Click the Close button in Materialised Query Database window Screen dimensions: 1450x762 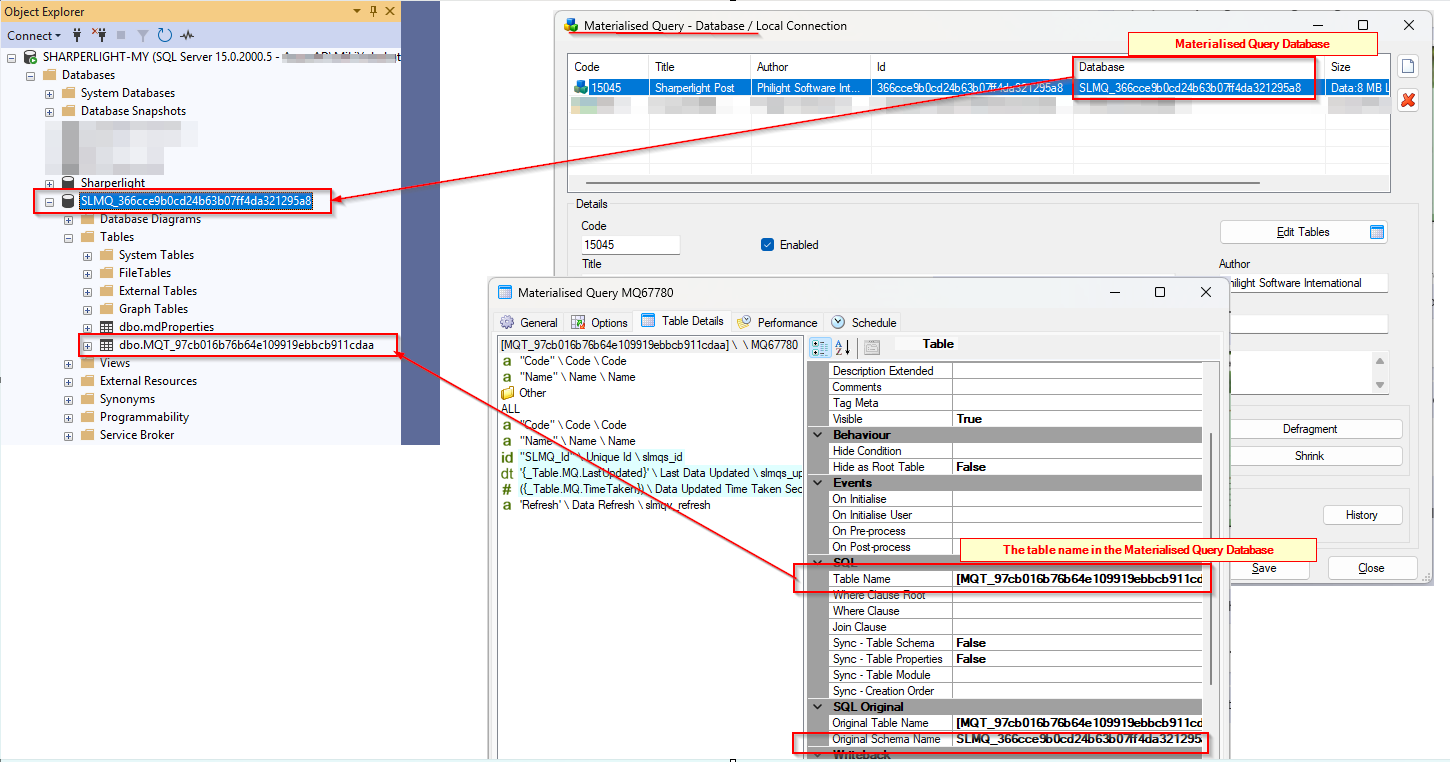(x=1371, y=568)
